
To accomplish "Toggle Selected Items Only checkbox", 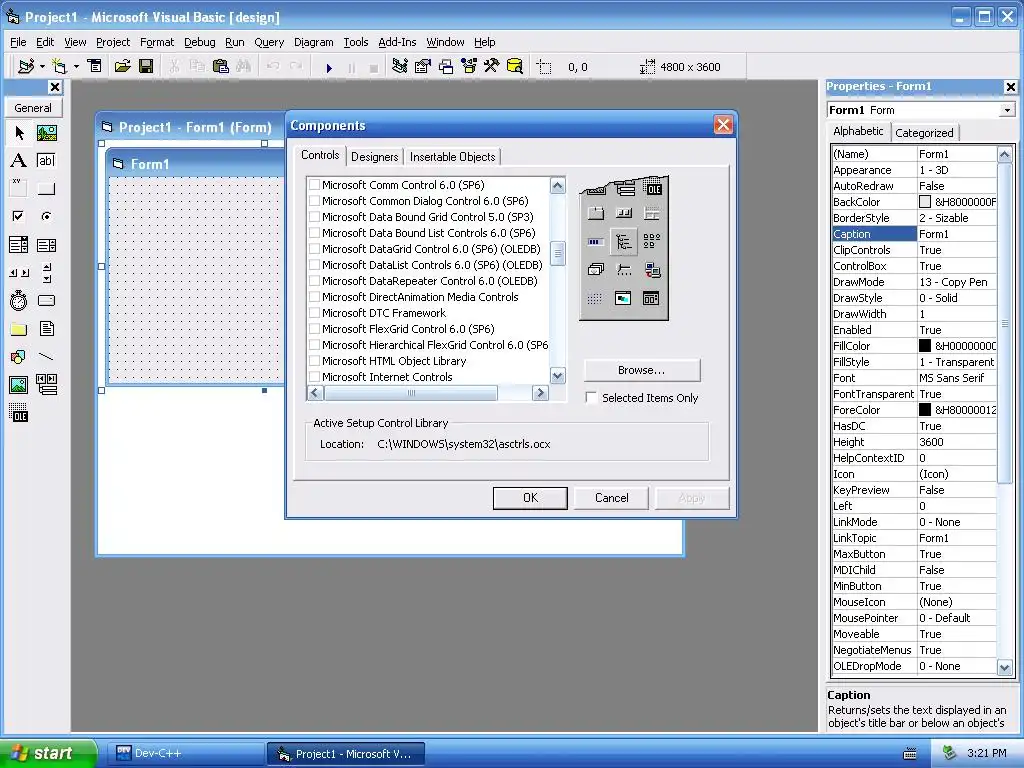I will [591, 398].
